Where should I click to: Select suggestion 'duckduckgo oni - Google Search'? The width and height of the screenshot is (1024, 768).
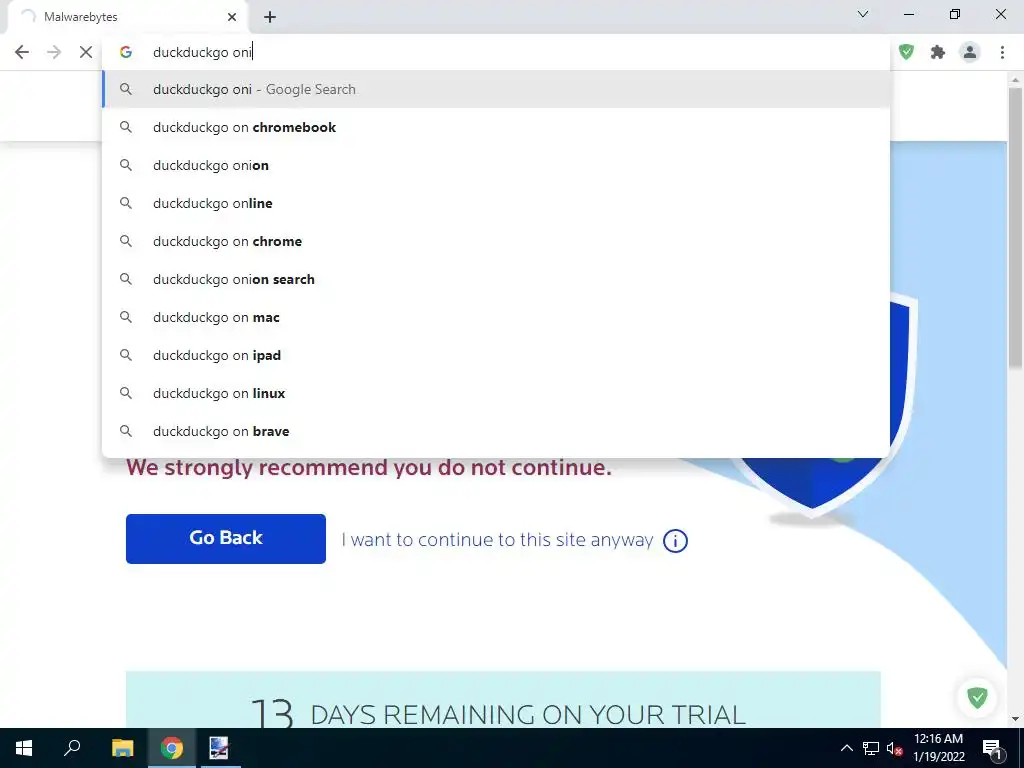[x=496, y=89]
